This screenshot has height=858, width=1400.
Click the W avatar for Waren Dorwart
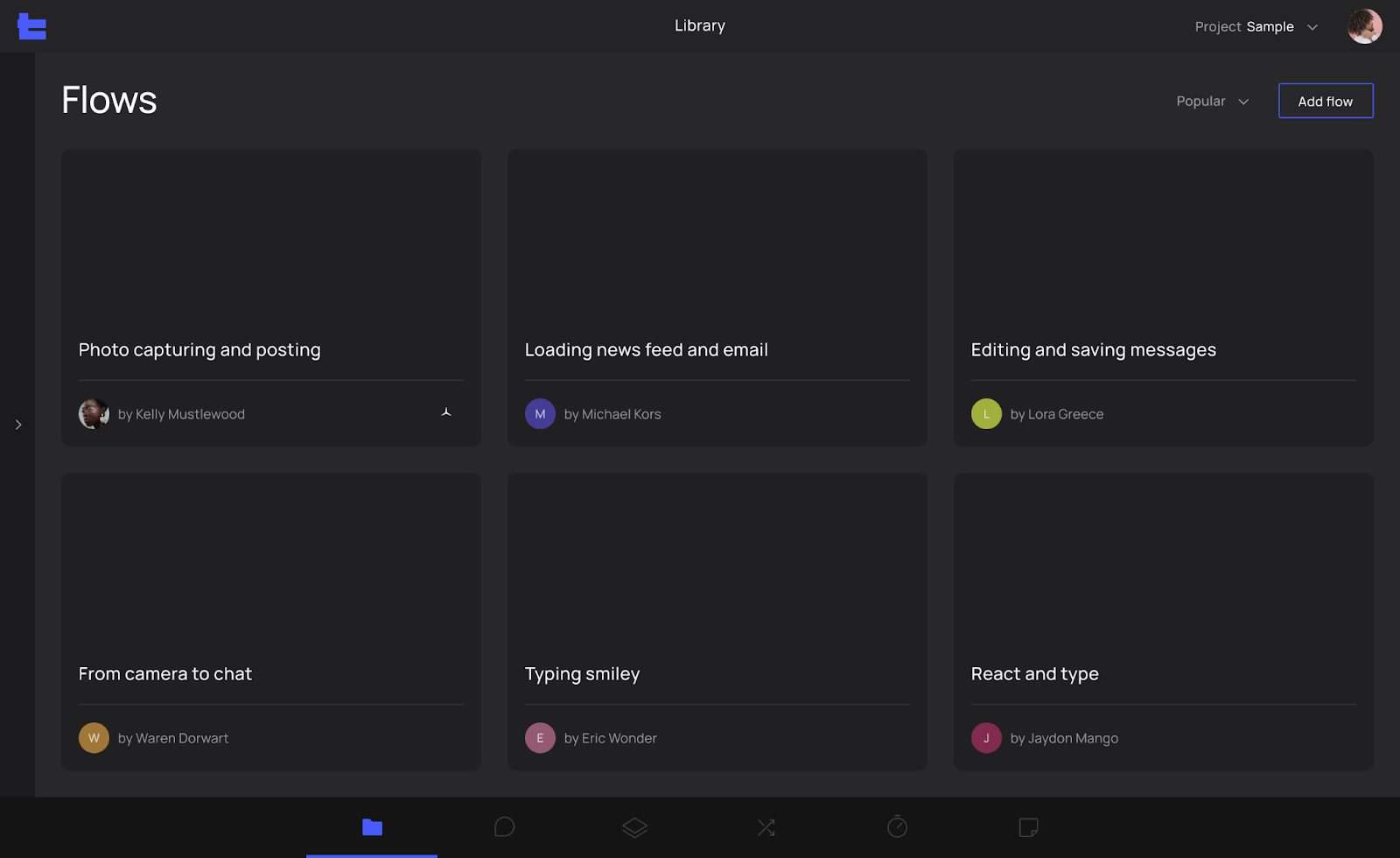coord(94,738)
